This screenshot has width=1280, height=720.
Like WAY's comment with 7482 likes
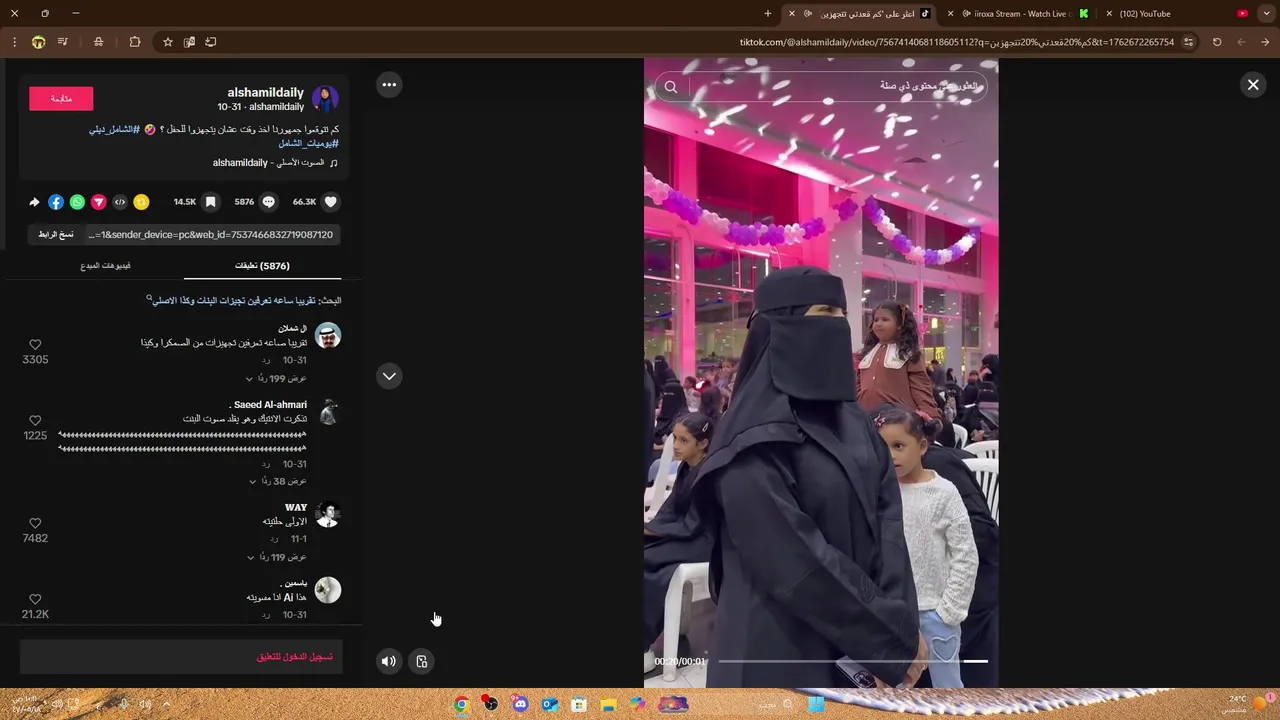(35, 523)
